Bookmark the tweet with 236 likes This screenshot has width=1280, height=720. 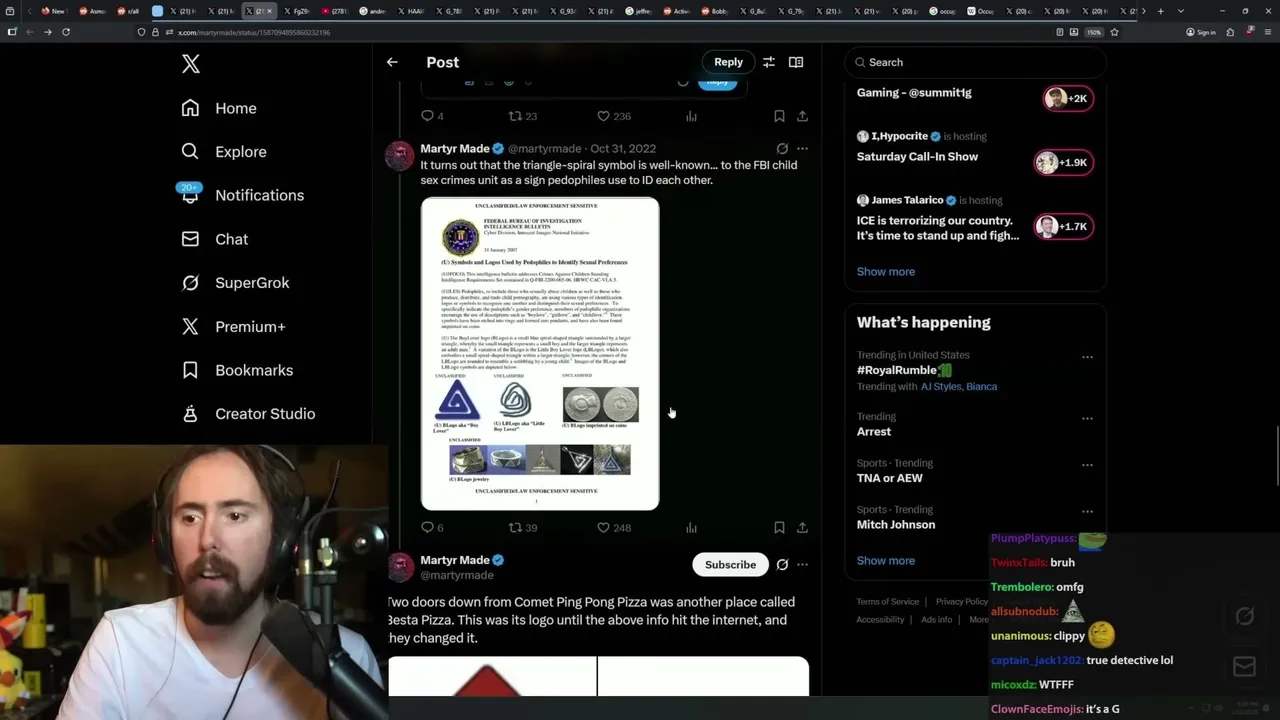(779, 116)
